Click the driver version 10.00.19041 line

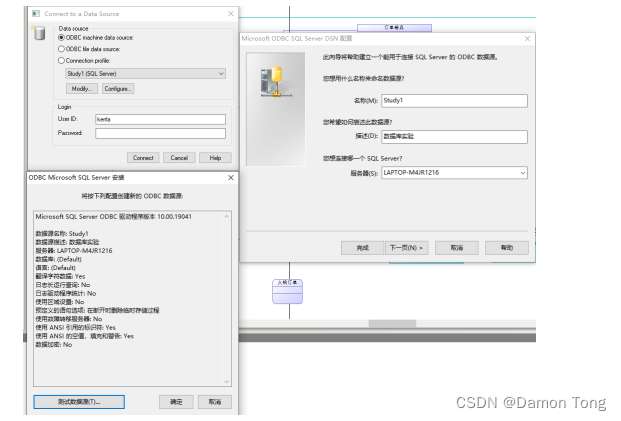[x=114, y=217]
